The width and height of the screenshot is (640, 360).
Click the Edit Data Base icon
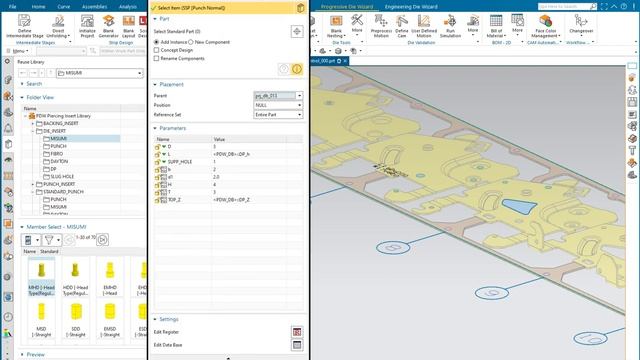coord(297,345)
